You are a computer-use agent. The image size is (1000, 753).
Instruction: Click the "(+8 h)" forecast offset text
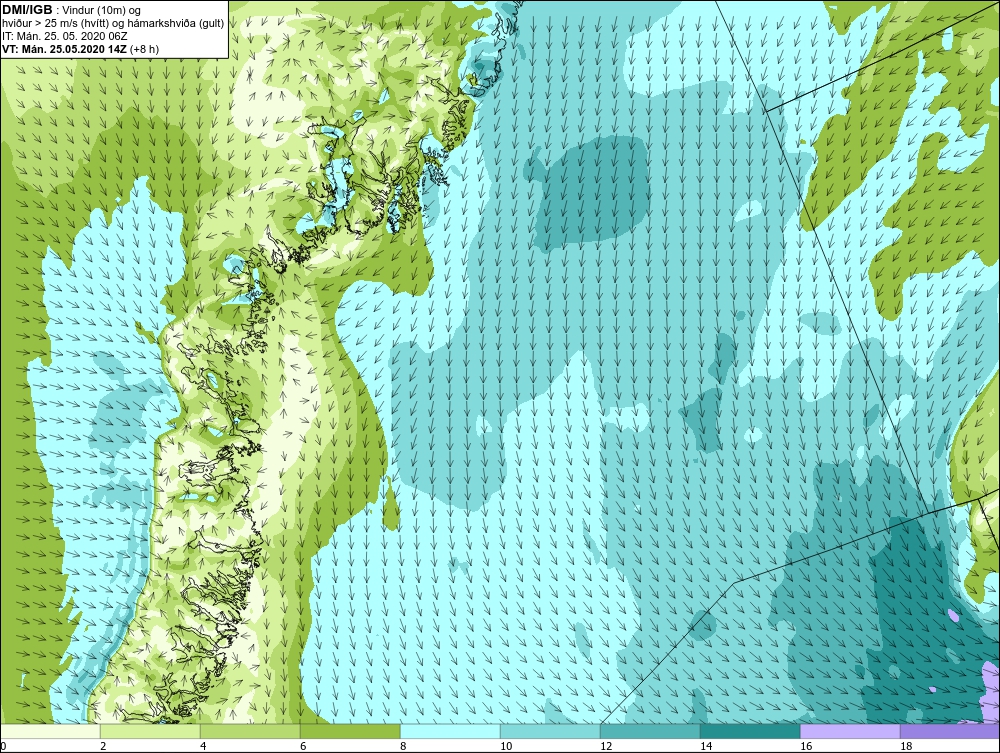145,49
